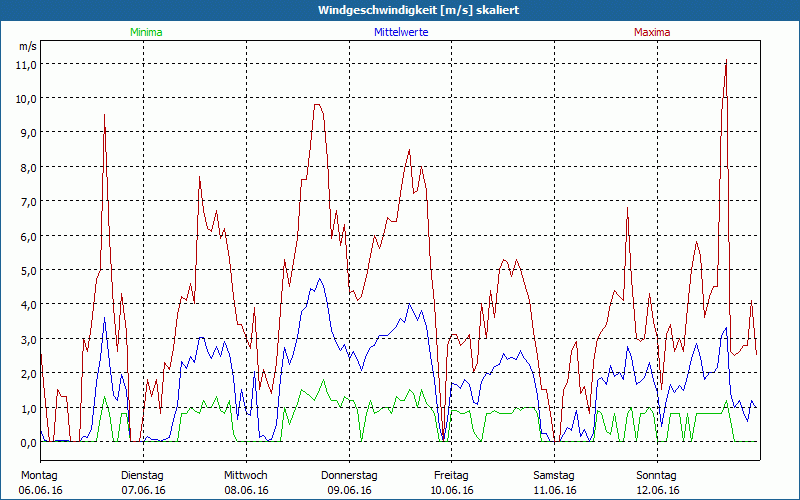This screenshot has height=500, width=800.
Task: Click the 3,0 axis value
Action: [x=28, y=339]
